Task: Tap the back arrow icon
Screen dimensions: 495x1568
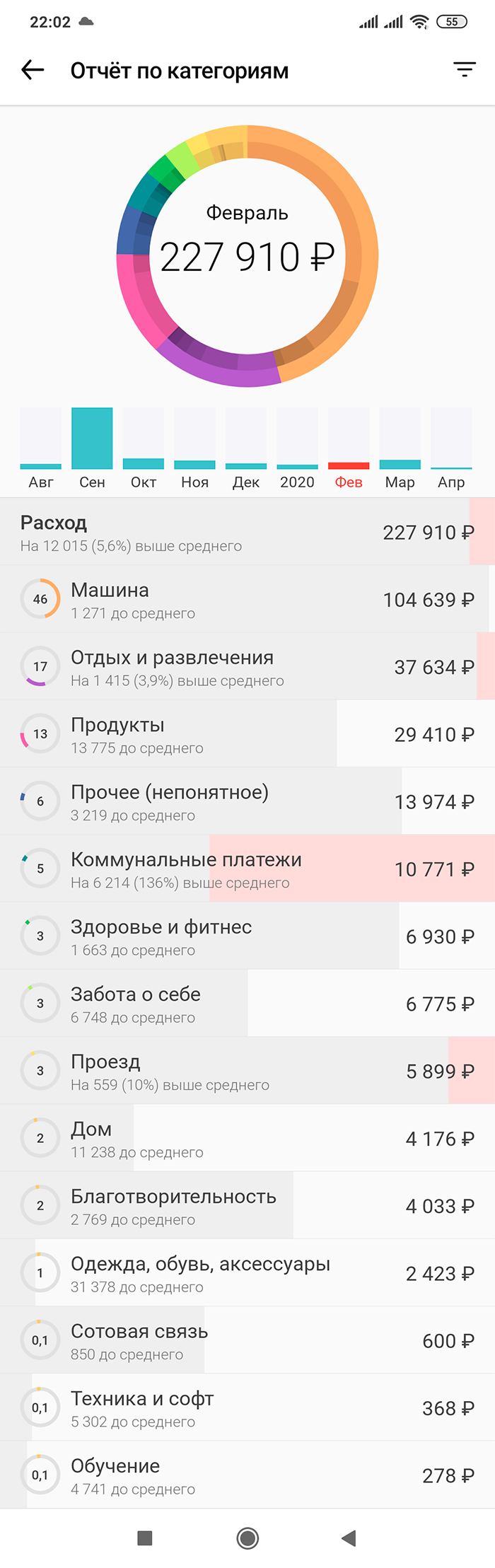Action: (x=33, y=69)
